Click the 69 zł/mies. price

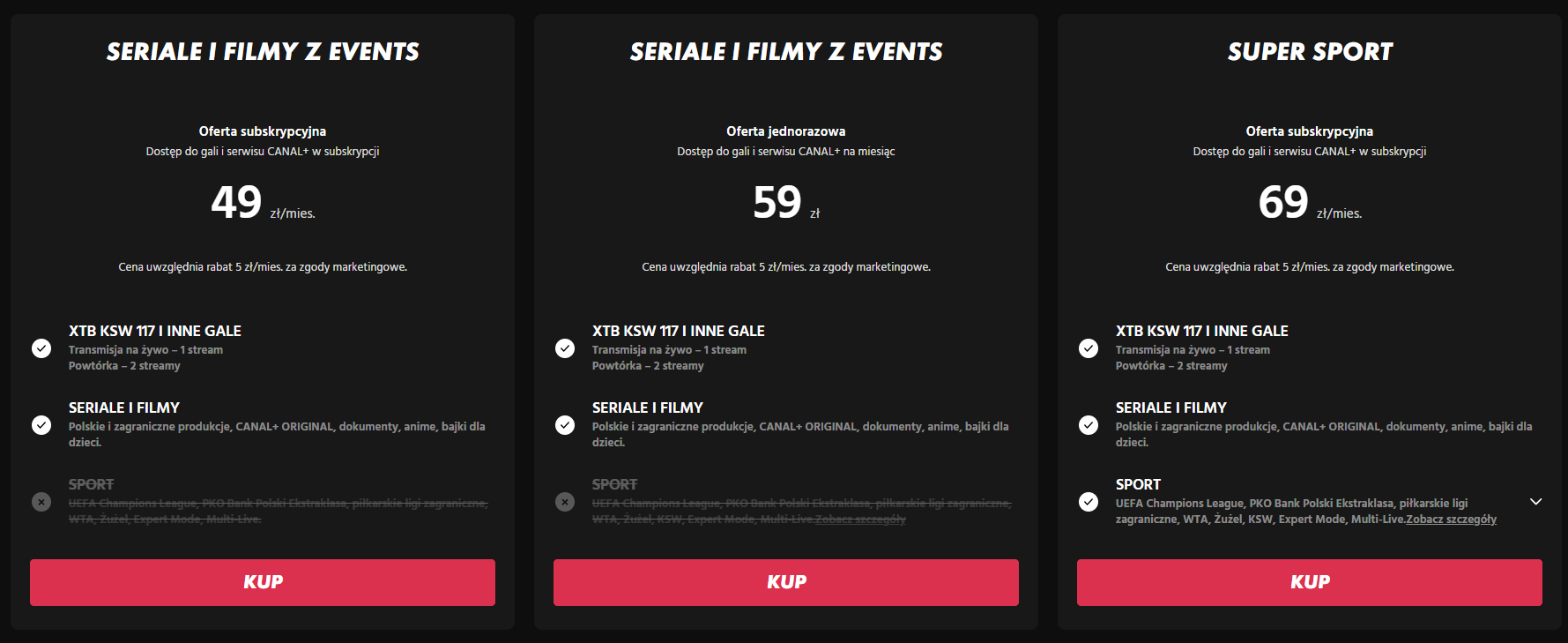click(x=1309, y=203)
